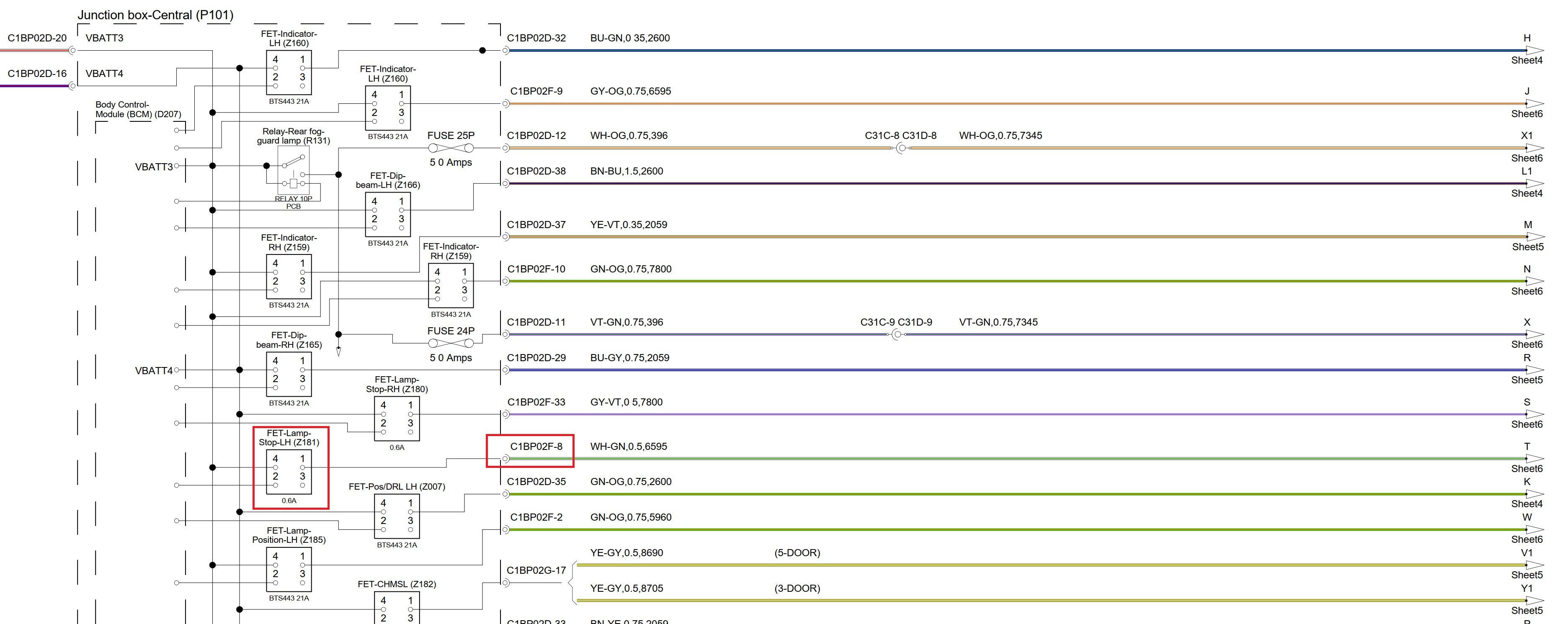Select the FET-Dip-beam-LH (Z166) block
Image resolution: width=1568 pixels, height=624 pixels.
[388, 215]
